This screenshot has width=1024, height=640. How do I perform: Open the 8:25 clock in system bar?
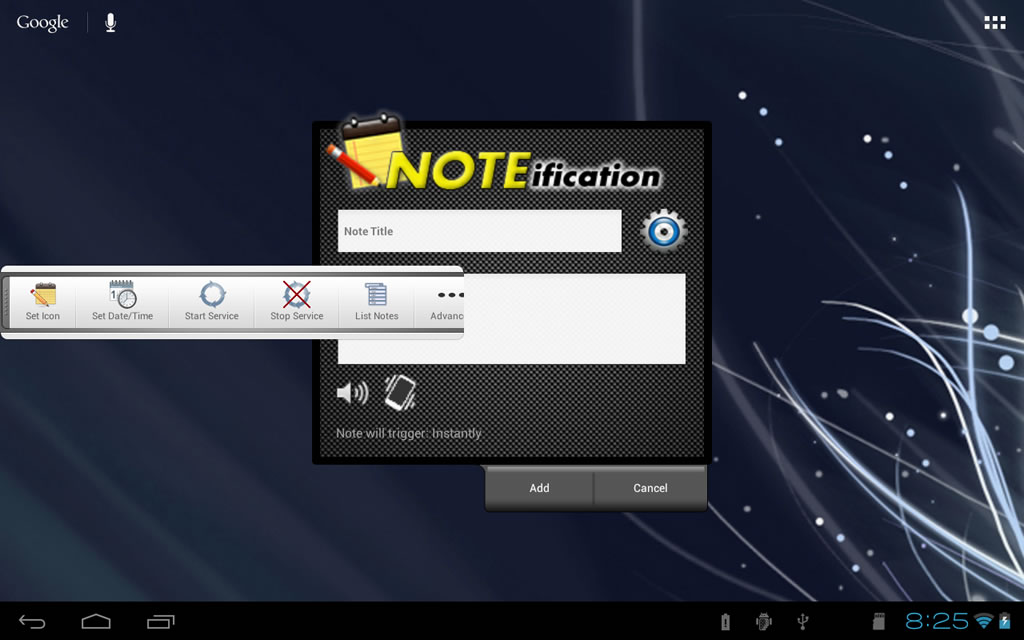[x=937, y=621]
